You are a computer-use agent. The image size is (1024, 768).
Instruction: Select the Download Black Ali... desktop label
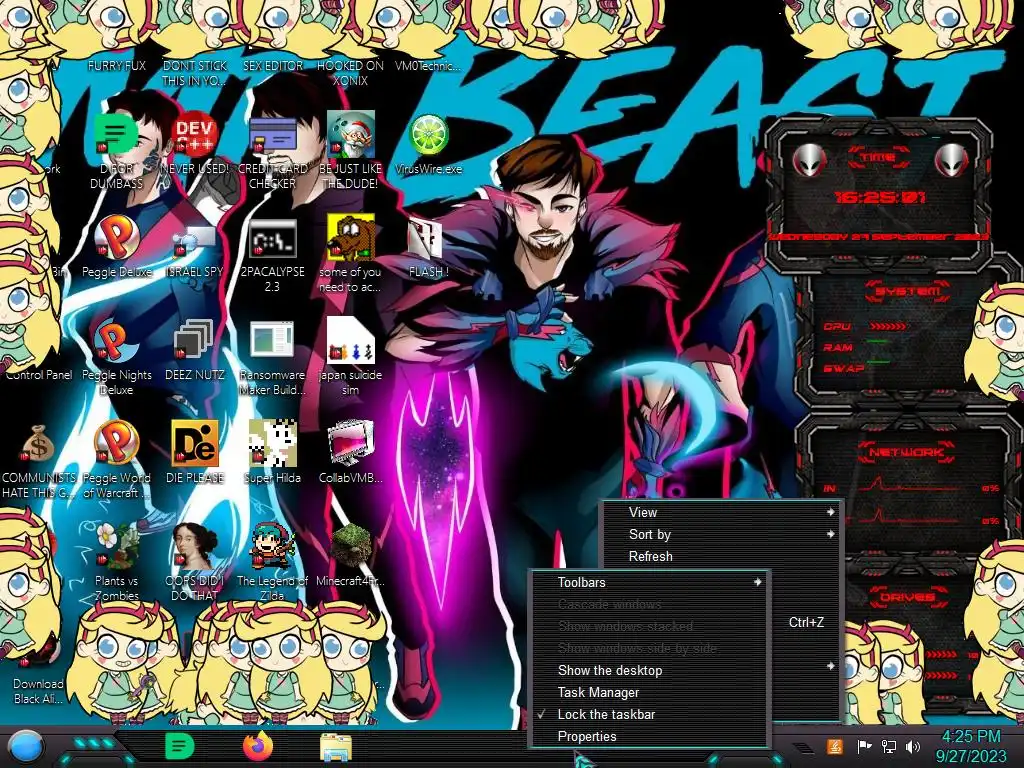[39, 691]
